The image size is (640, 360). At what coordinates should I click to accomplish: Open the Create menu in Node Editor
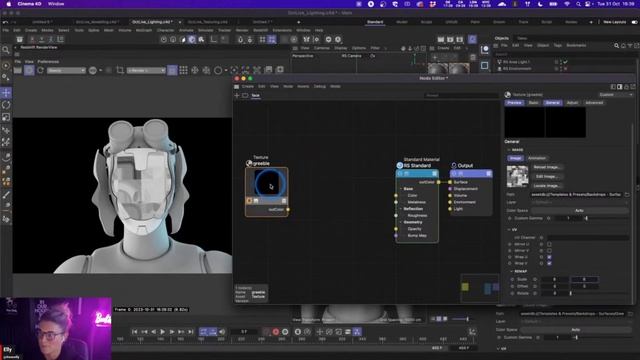pos(247,87)
